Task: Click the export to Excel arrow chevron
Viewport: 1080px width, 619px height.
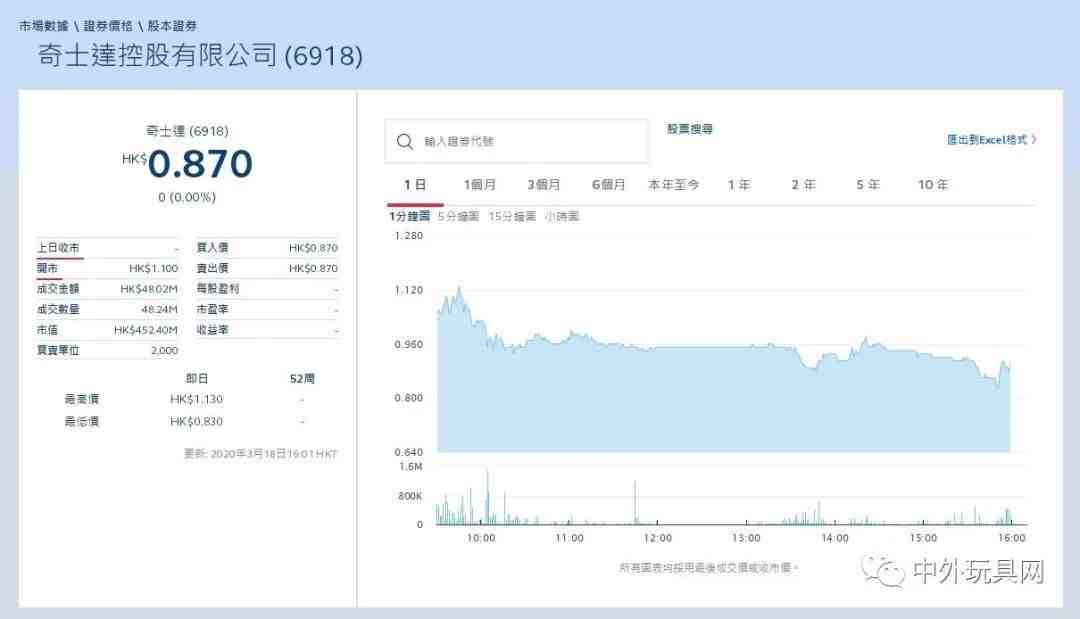Action: [x=1034, y=140]
